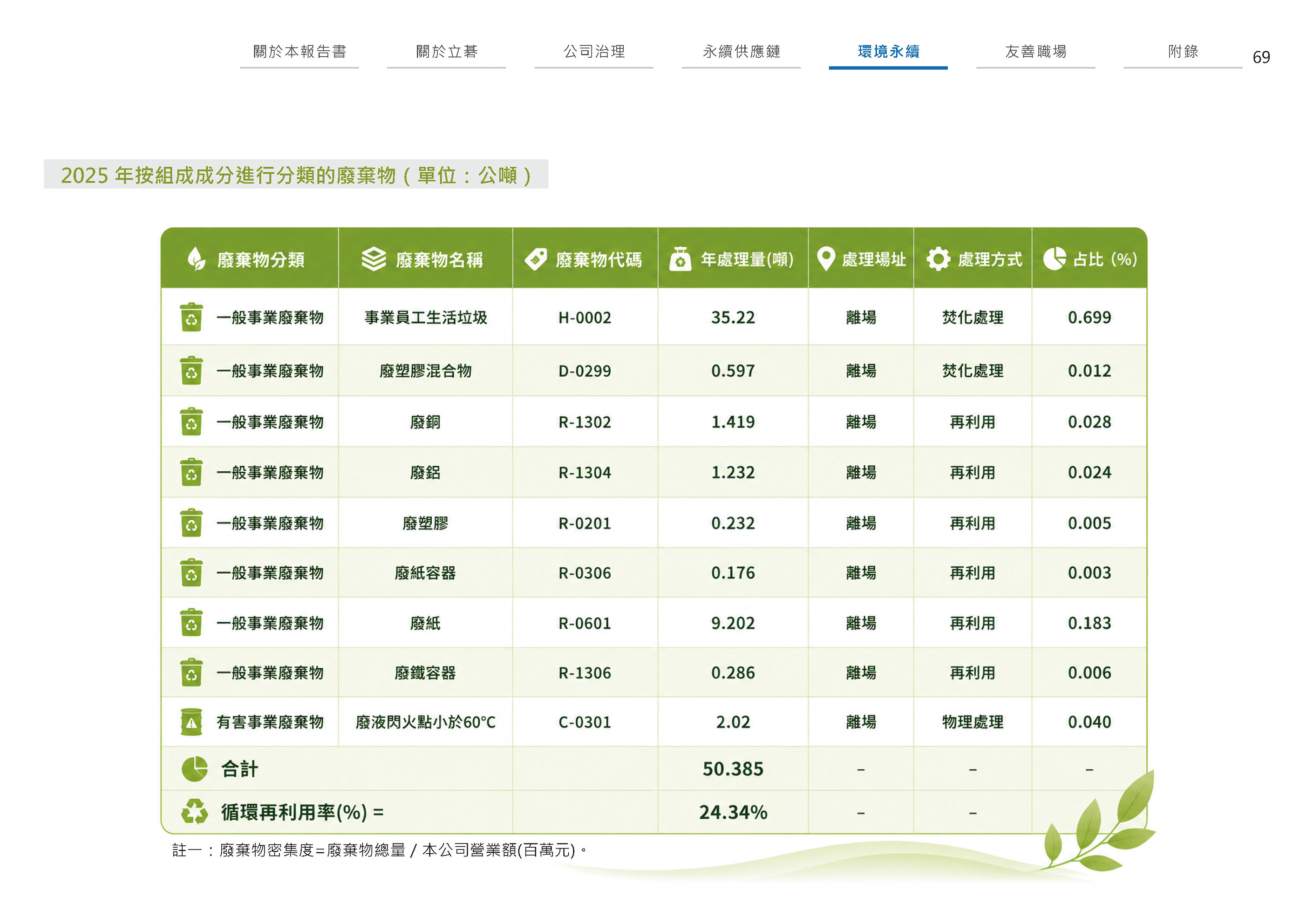
Task: Click the hazardous barrel icon for 有害事業廢棄物
Action: [x=191, y=722]
